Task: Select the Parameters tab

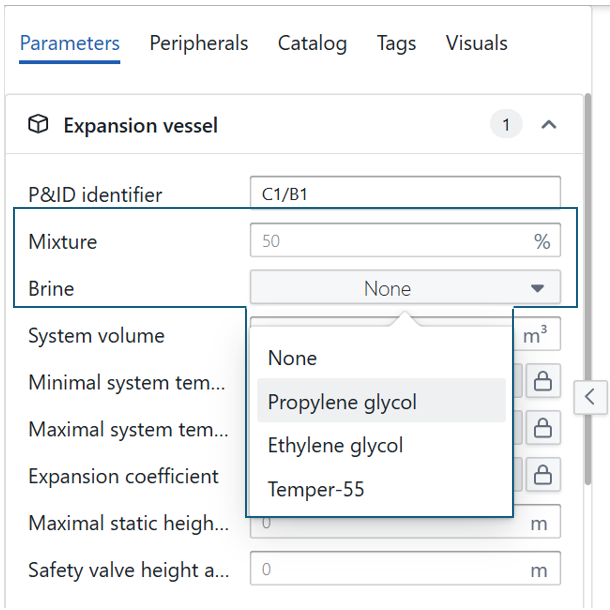Action: 70,44
